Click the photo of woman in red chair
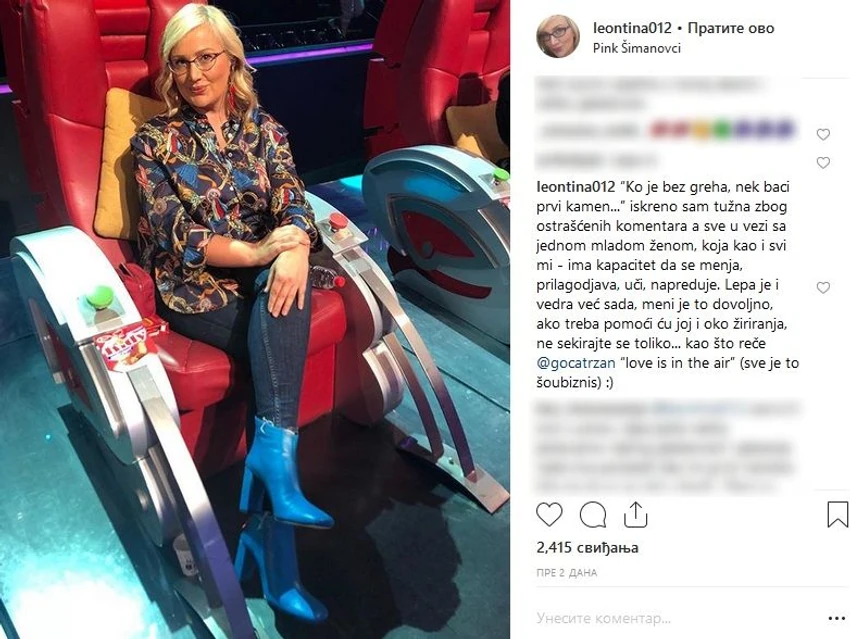Image resolution: width=850 pixels, height=639 pixels. [255, 320]
